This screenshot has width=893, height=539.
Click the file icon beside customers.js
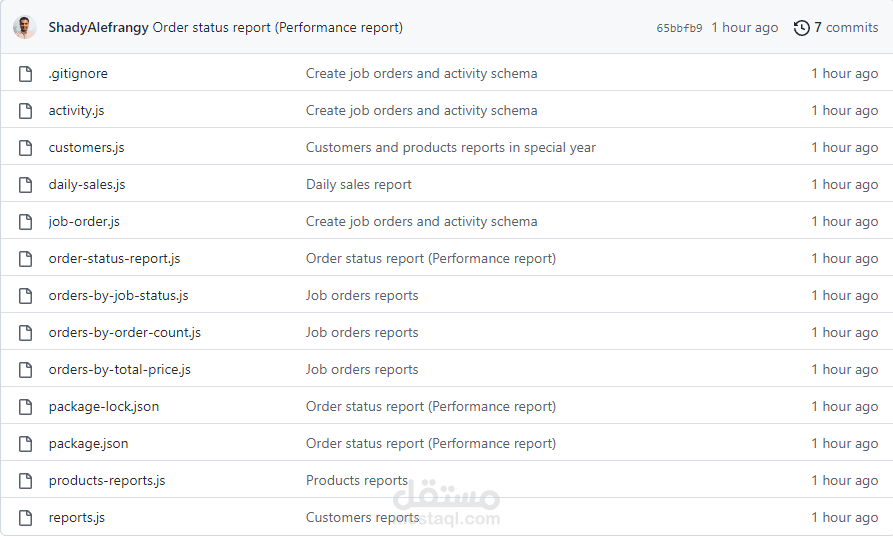pos(26,148)
